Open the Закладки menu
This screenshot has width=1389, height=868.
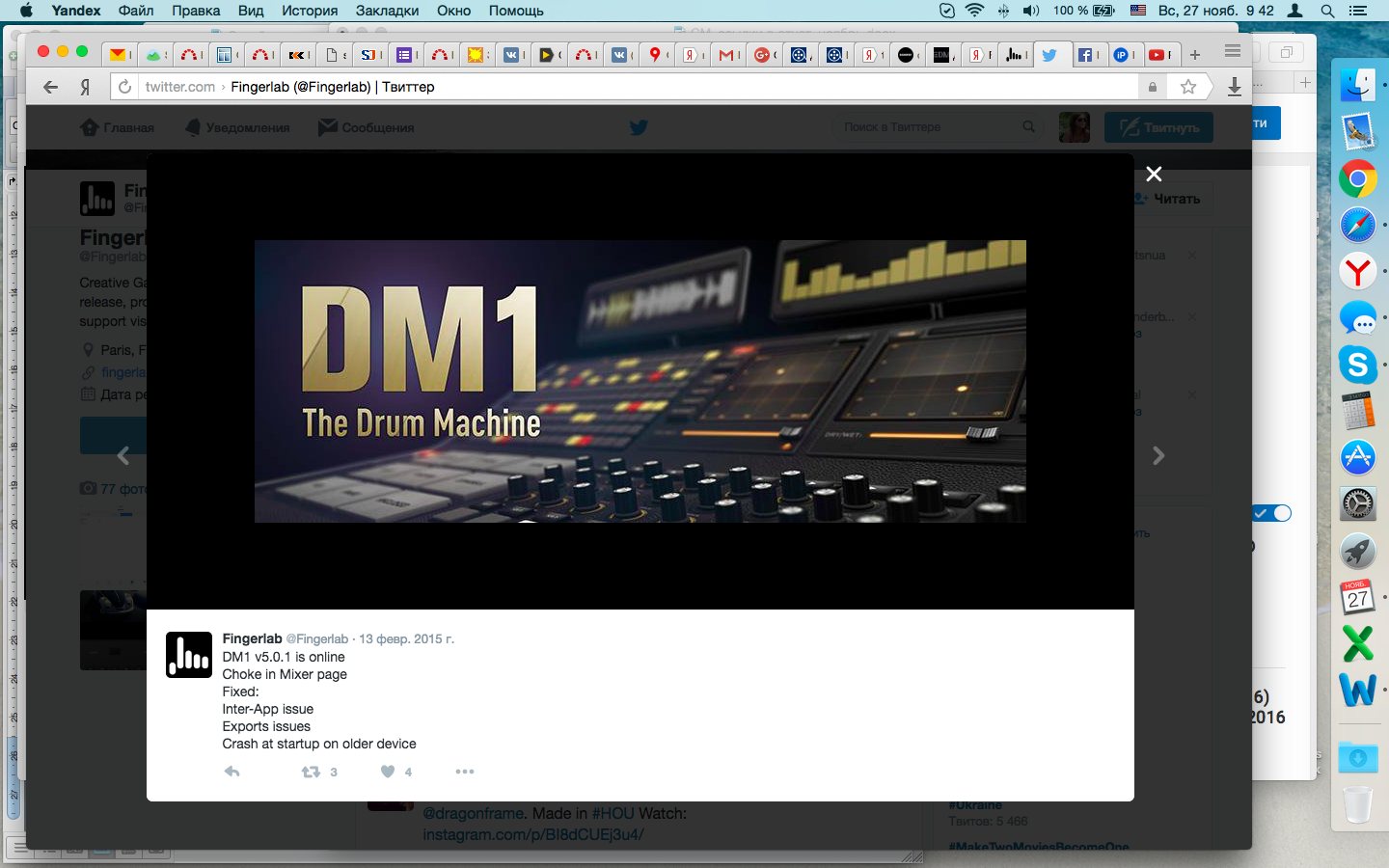tap(387, 11)
